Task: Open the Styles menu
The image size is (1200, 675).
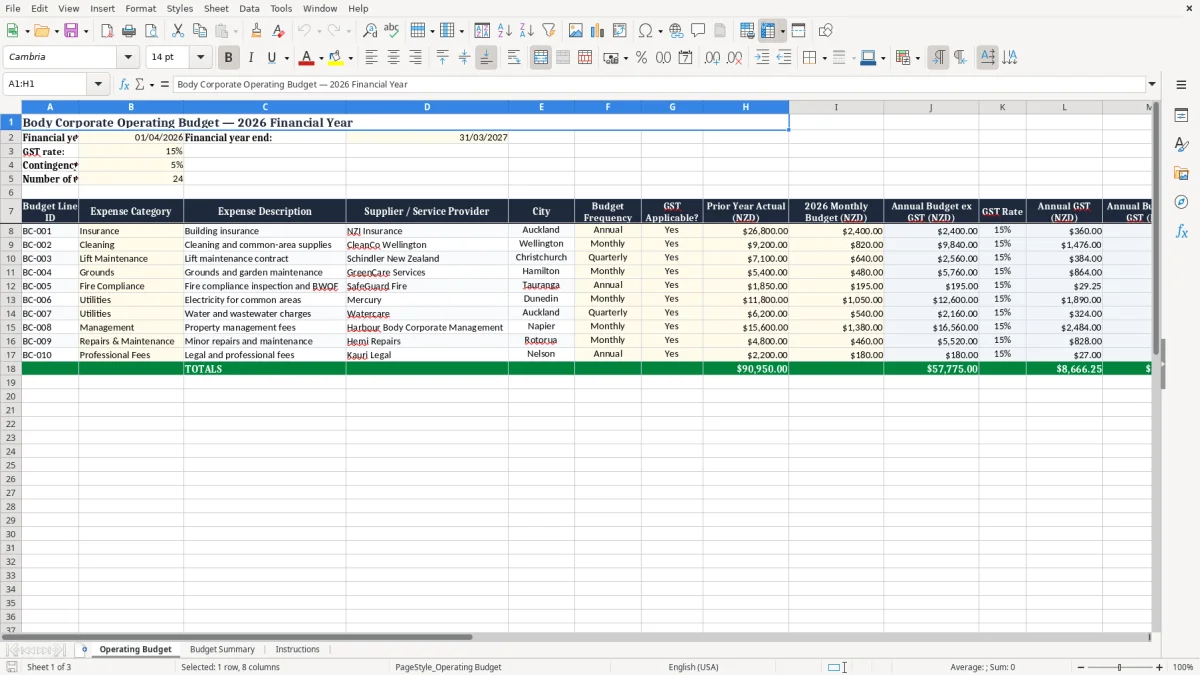Action: 180,8
